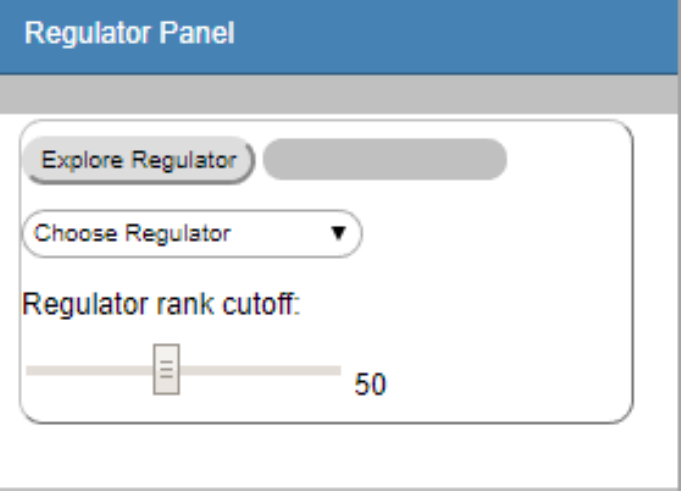Screen dimensions: 681x491
Task: Click slider track right of the handle
Action: [x=260, y=370]
